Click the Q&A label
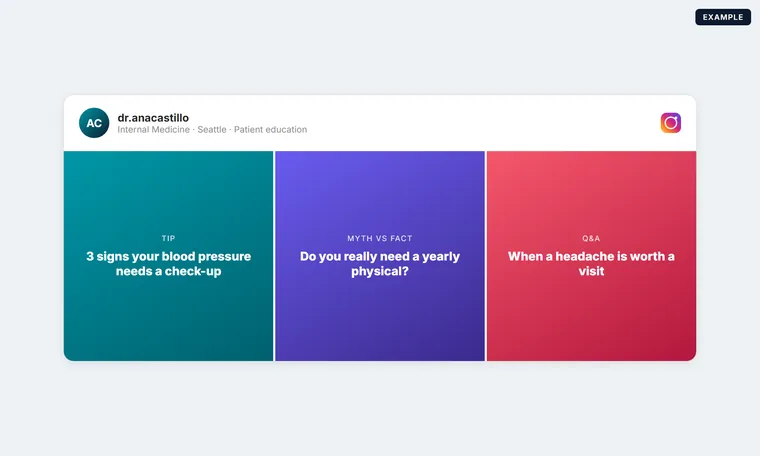Image resolution: width=760 pixels, height=456 pixels. click(591, 238)
